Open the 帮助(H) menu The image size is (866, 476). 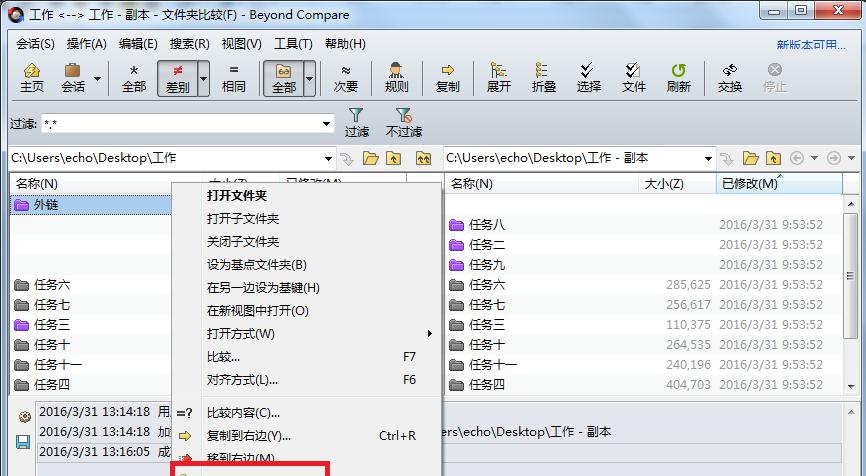[x=345, y=44]
